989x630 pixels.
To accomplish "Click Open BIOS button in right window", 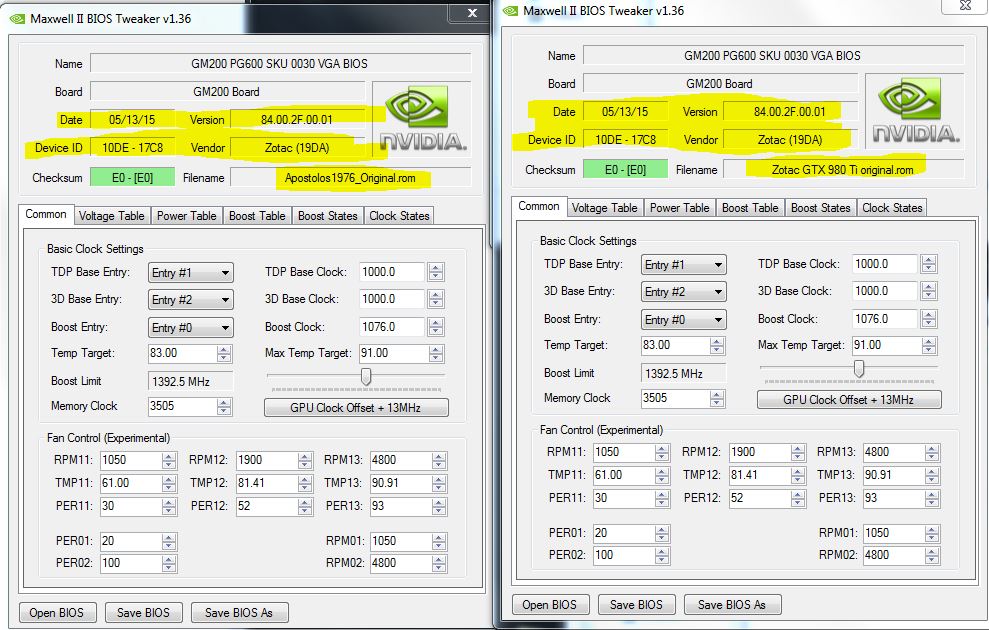I will (549, 604).
